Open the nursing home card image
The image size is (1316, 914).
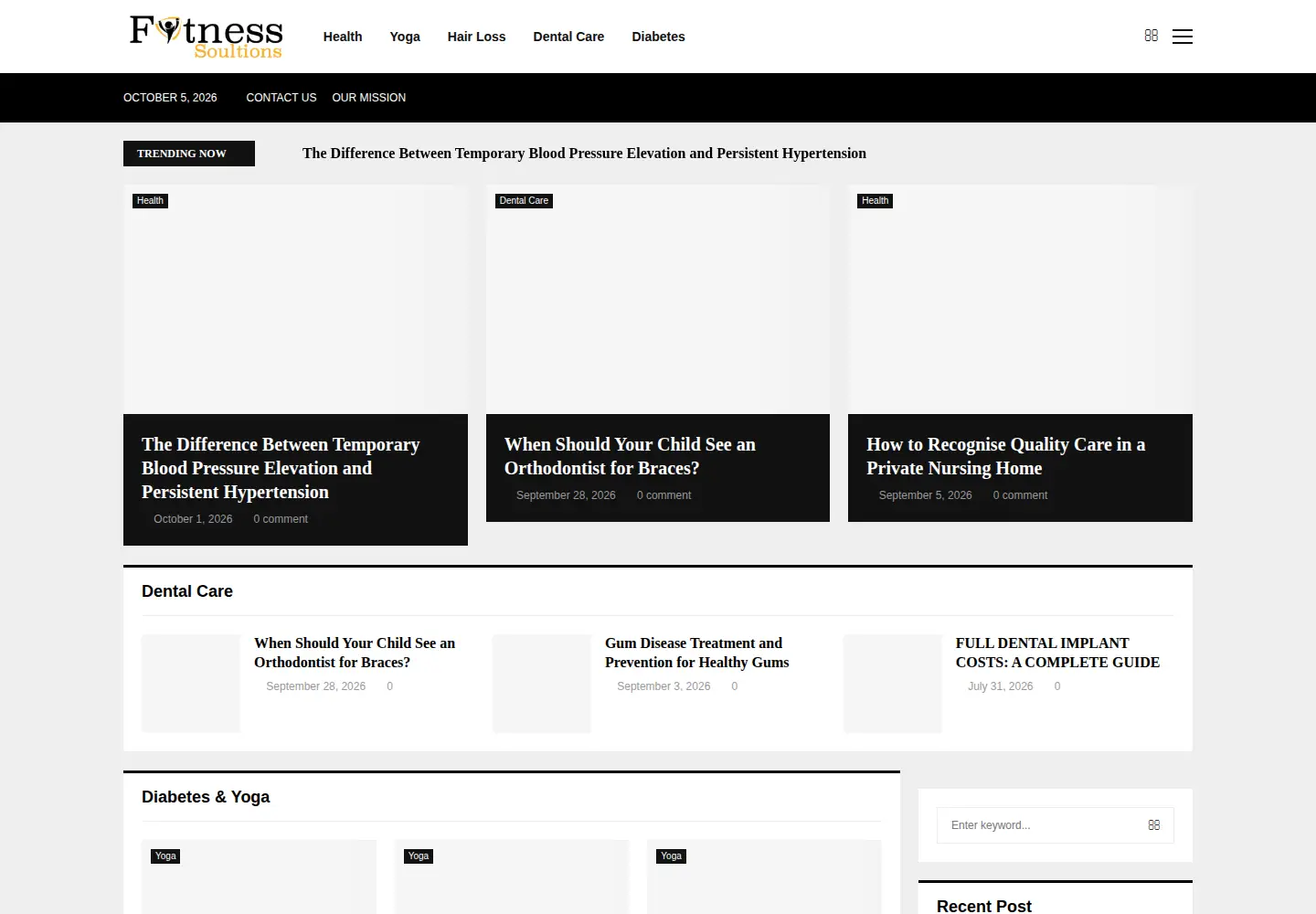point(1020,300)
